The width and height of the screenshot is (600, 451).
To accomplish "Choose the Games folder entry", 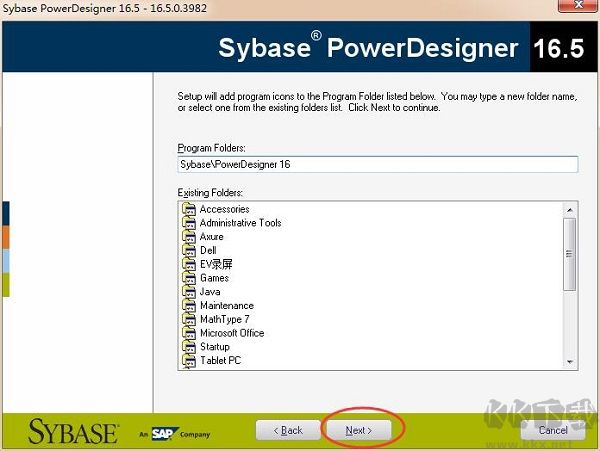I will click(x=214, y=278).
